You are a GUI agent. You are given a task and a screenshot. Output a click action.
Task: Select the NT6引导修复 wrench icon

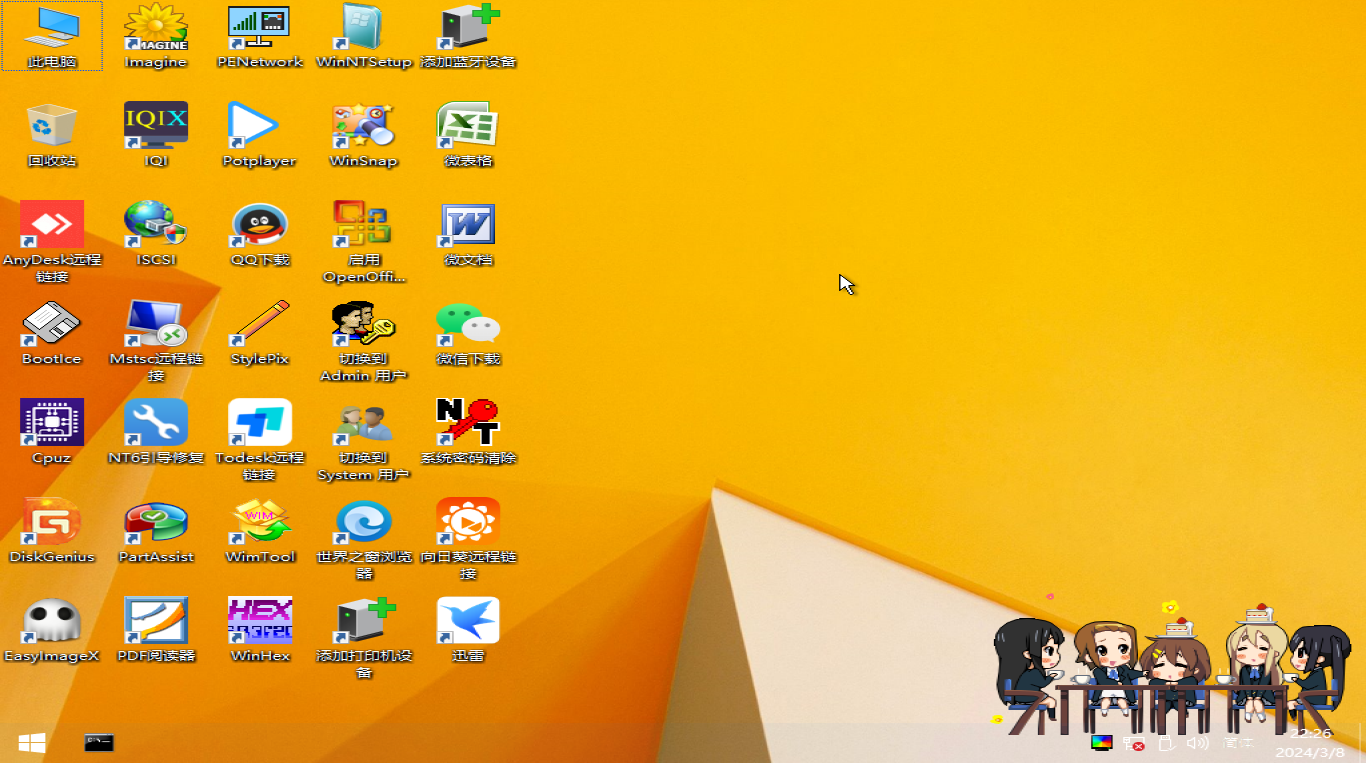tap(156, 432)
